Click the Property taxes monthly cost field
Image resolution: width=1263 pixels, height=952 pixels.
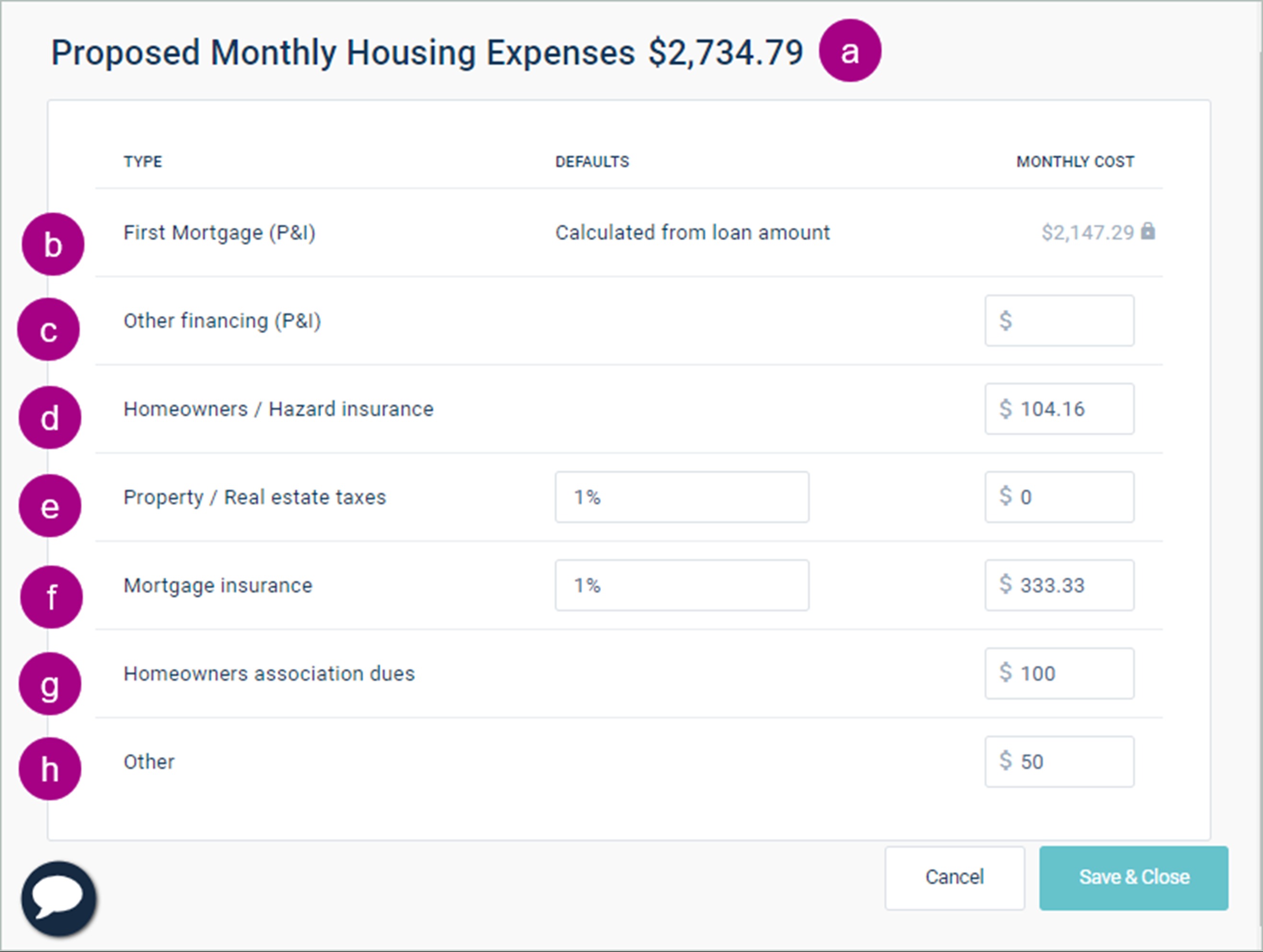coord(1059,497)
